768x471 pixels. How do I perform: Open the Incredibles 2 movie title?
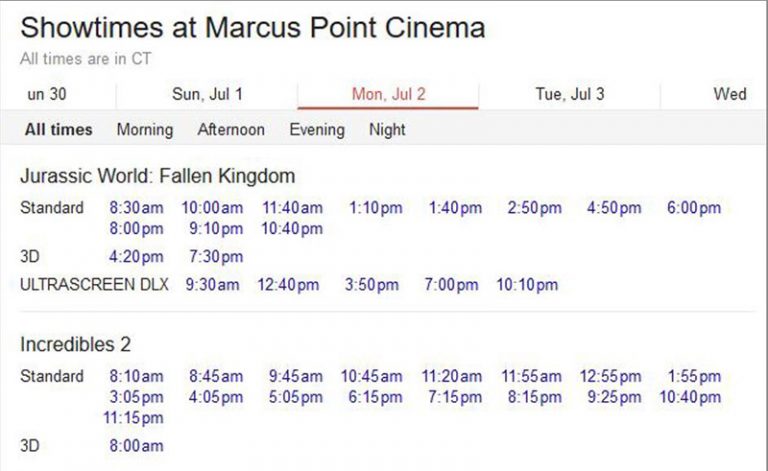point(76,344)
